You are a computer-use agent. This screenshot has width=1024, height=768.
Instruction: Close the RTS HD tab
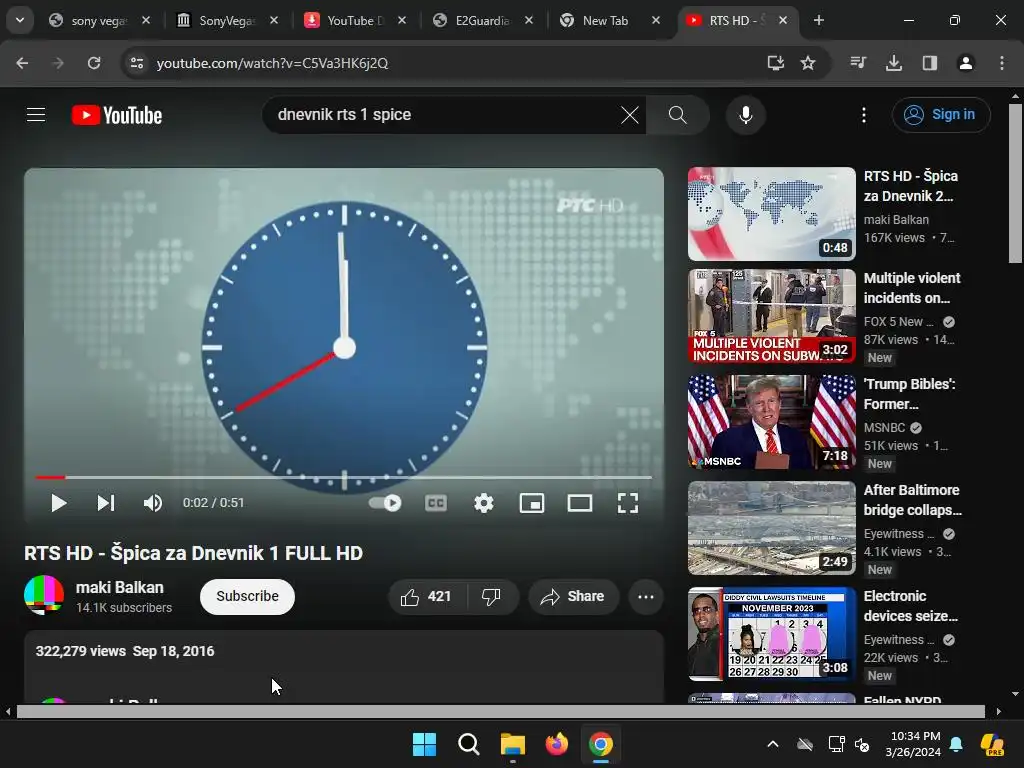tap(783, 21)
